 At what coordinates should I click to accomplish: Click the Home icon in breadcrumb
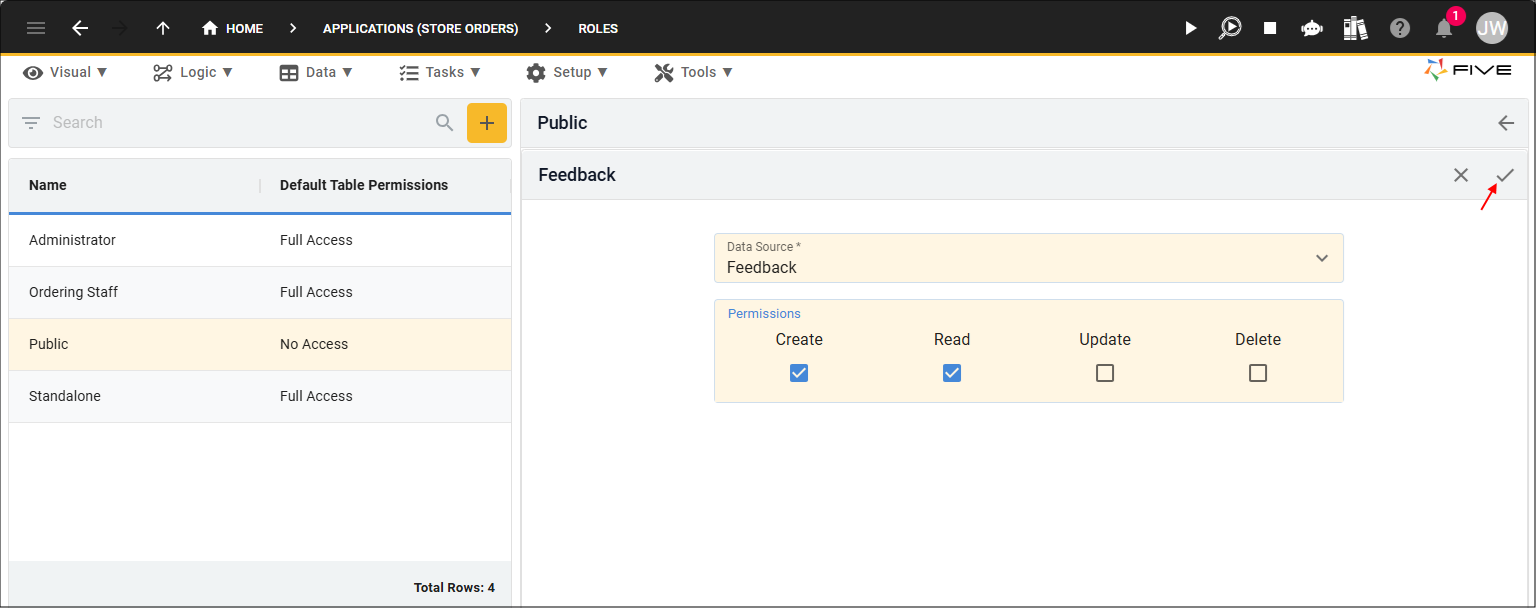pyautogui.click(x=210, y=28)
